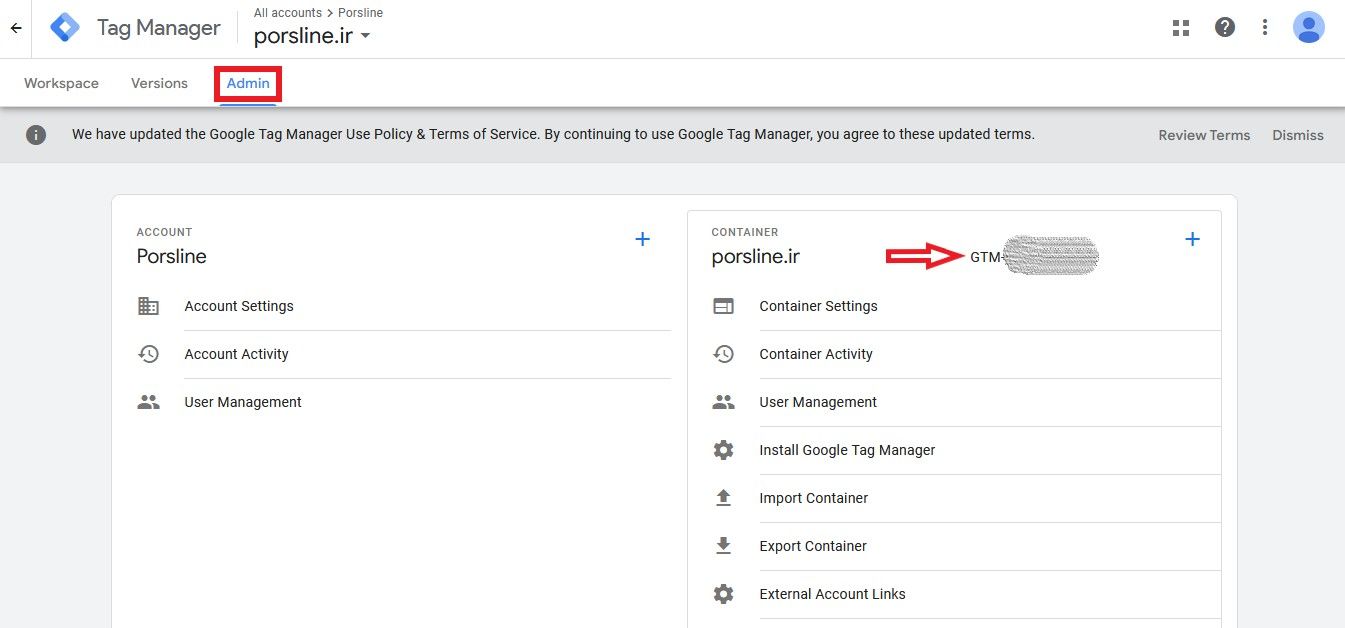Image resolution: width=1345 pixels, height=628 pixels.
Task: Open Container Settings
Action: click(x=818, y=306)
